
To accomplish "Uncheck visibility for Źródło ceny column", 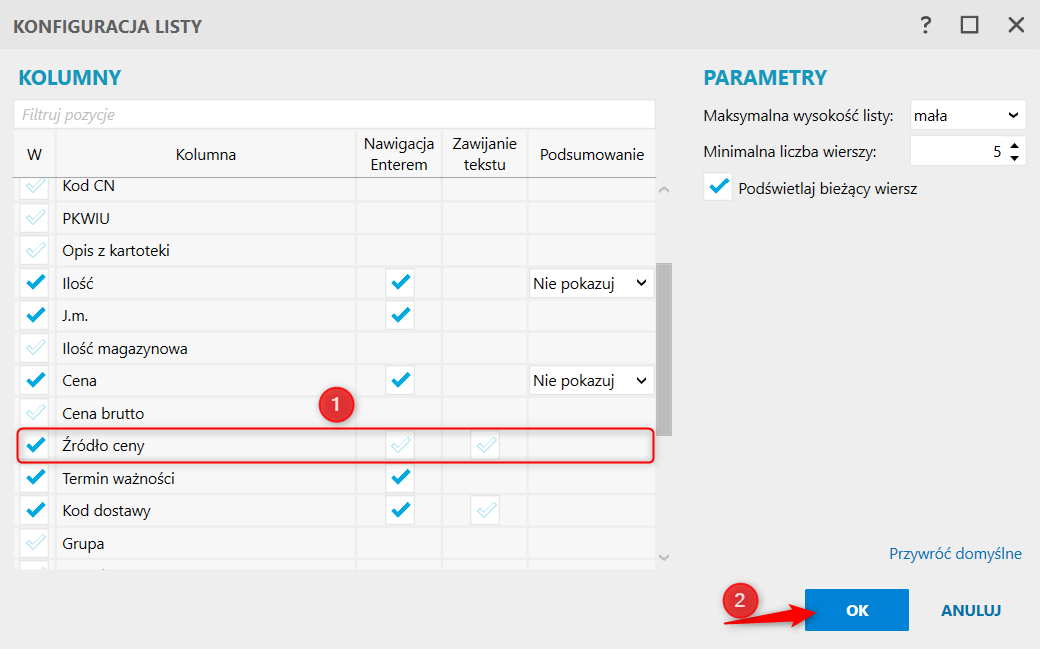I will (35, 445).
